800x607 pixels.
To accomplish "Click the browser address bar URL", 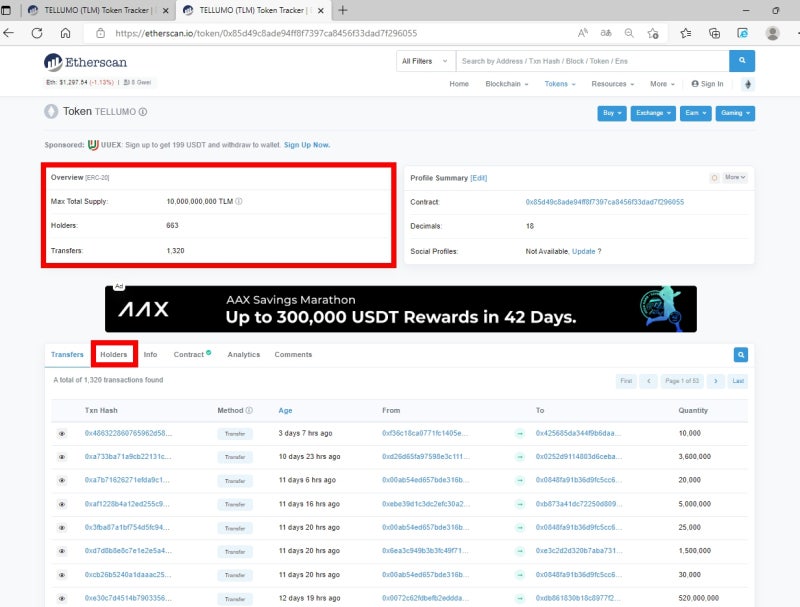I will [266, 33].
